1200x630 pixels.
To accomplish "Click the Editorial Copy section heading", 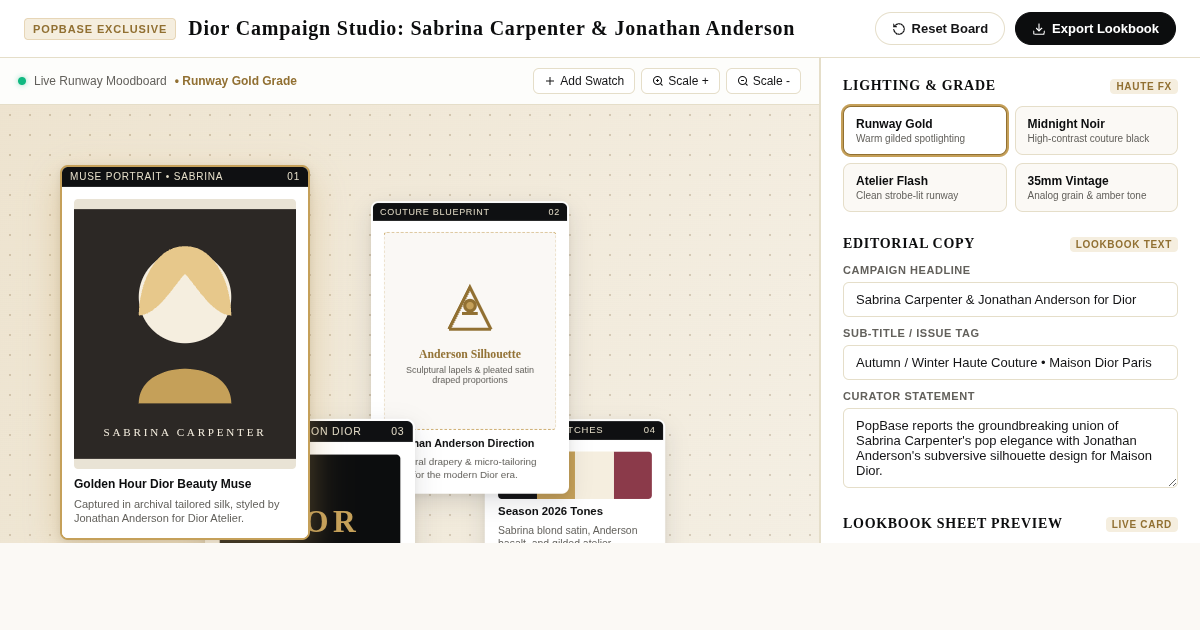I will coord(909,244).
